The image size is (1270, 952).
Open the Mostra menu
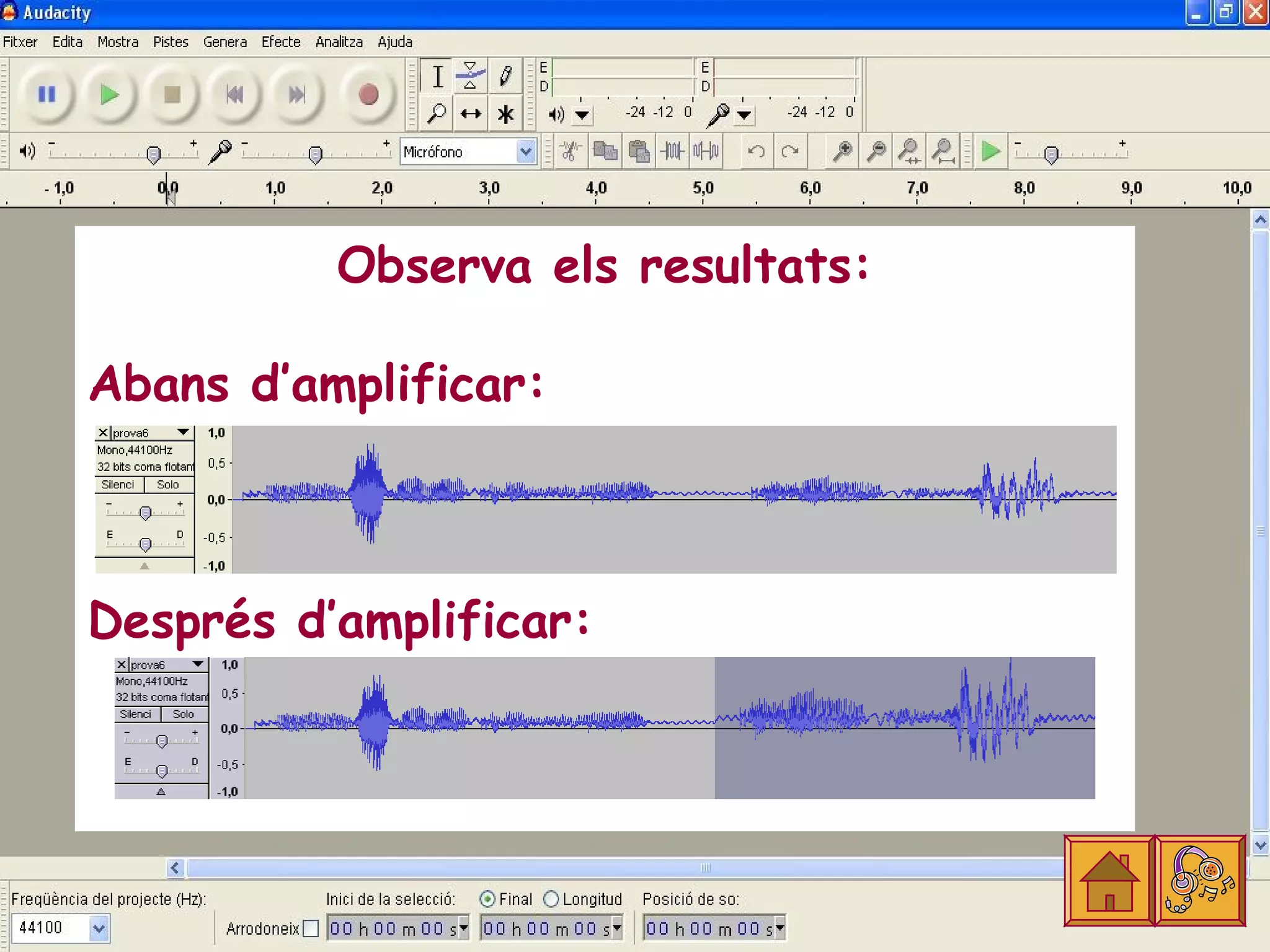coord(118,42)
